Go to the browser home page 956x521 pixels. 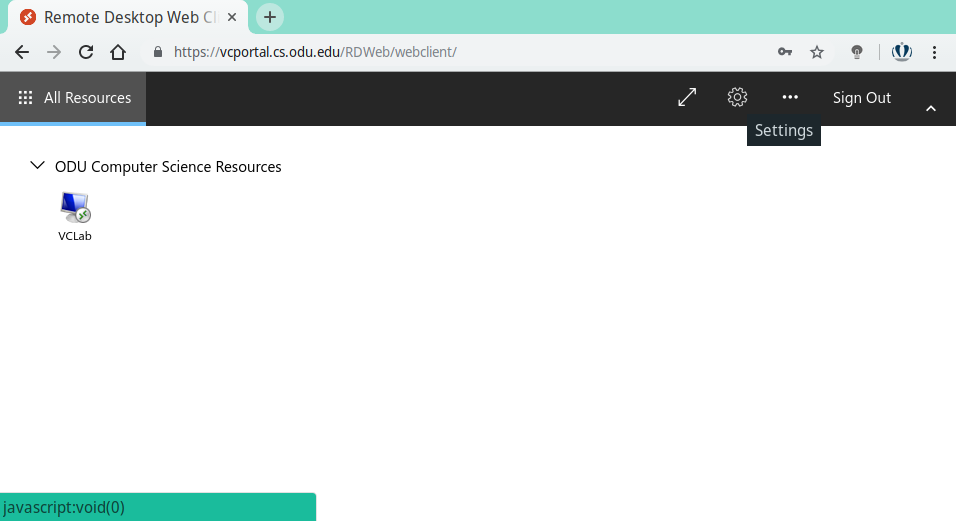pyautogui.click(x=118, y=52)
